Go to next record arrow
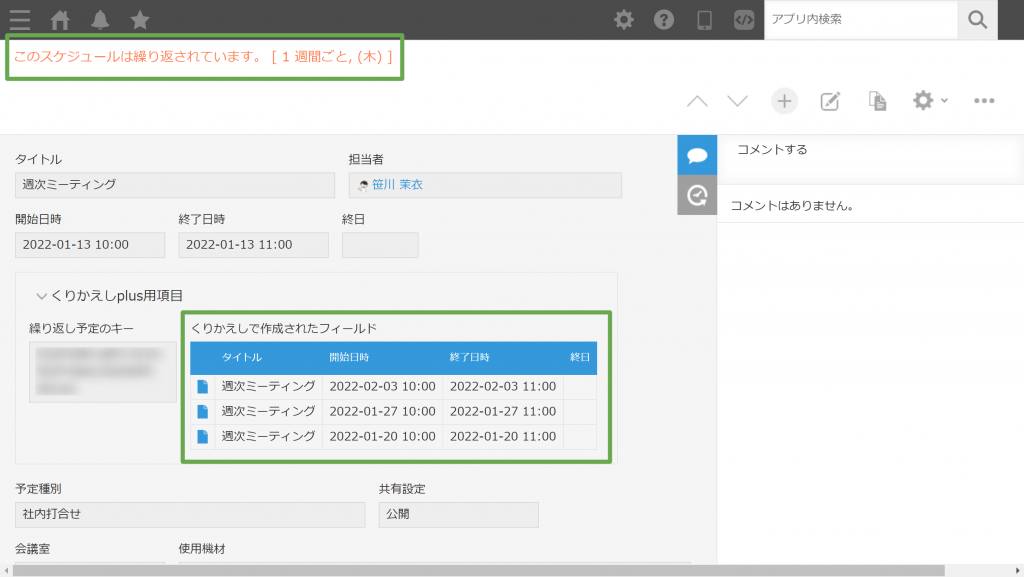 pos(737,101)
